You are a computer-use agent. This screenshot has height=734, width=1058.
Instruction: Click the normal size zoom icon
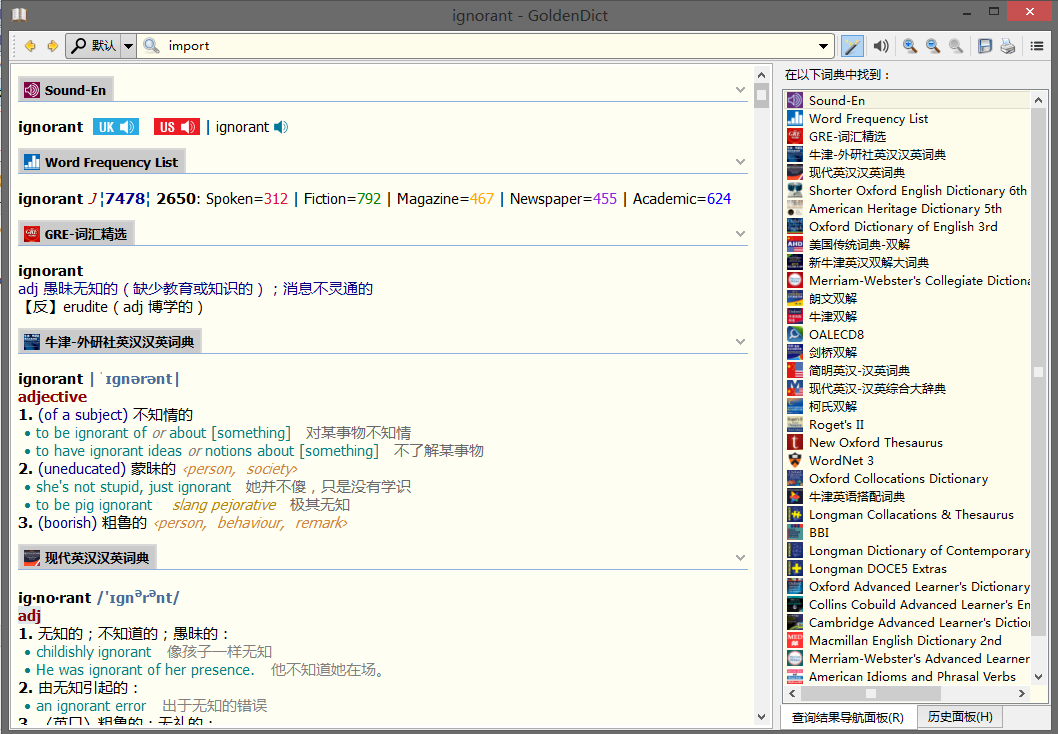click(955, 46)
